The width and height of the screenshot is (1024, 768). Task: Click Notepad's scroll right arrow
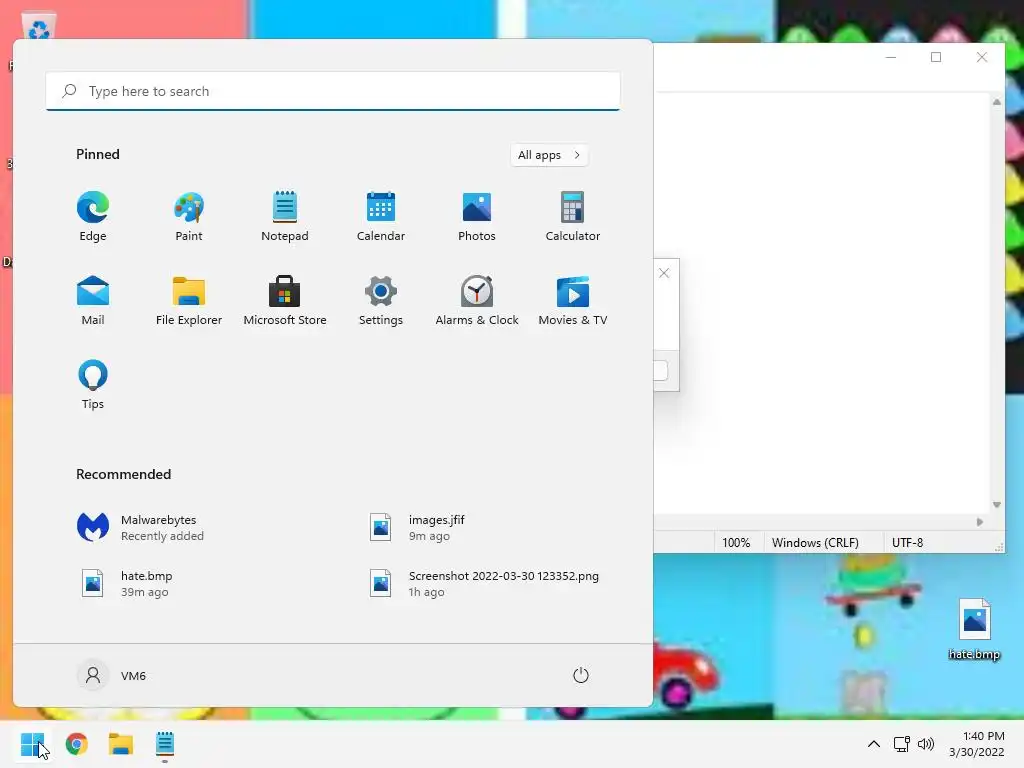click(x=980, y=522)
